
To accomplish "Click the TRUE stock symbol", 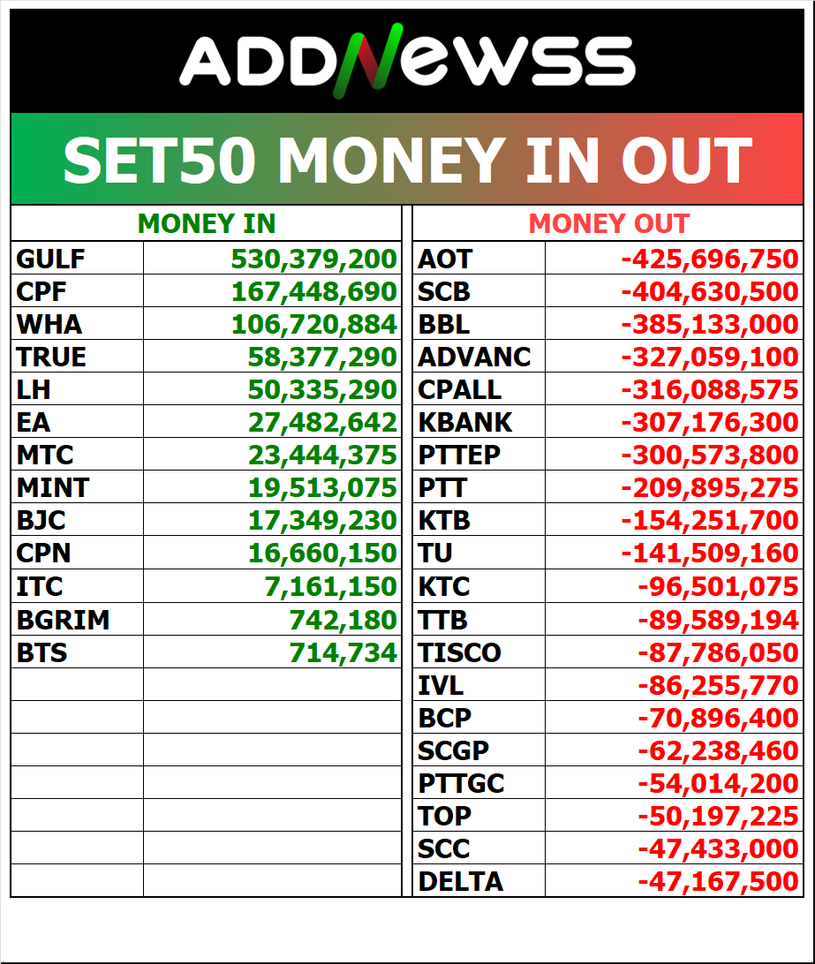I will 51,357.
